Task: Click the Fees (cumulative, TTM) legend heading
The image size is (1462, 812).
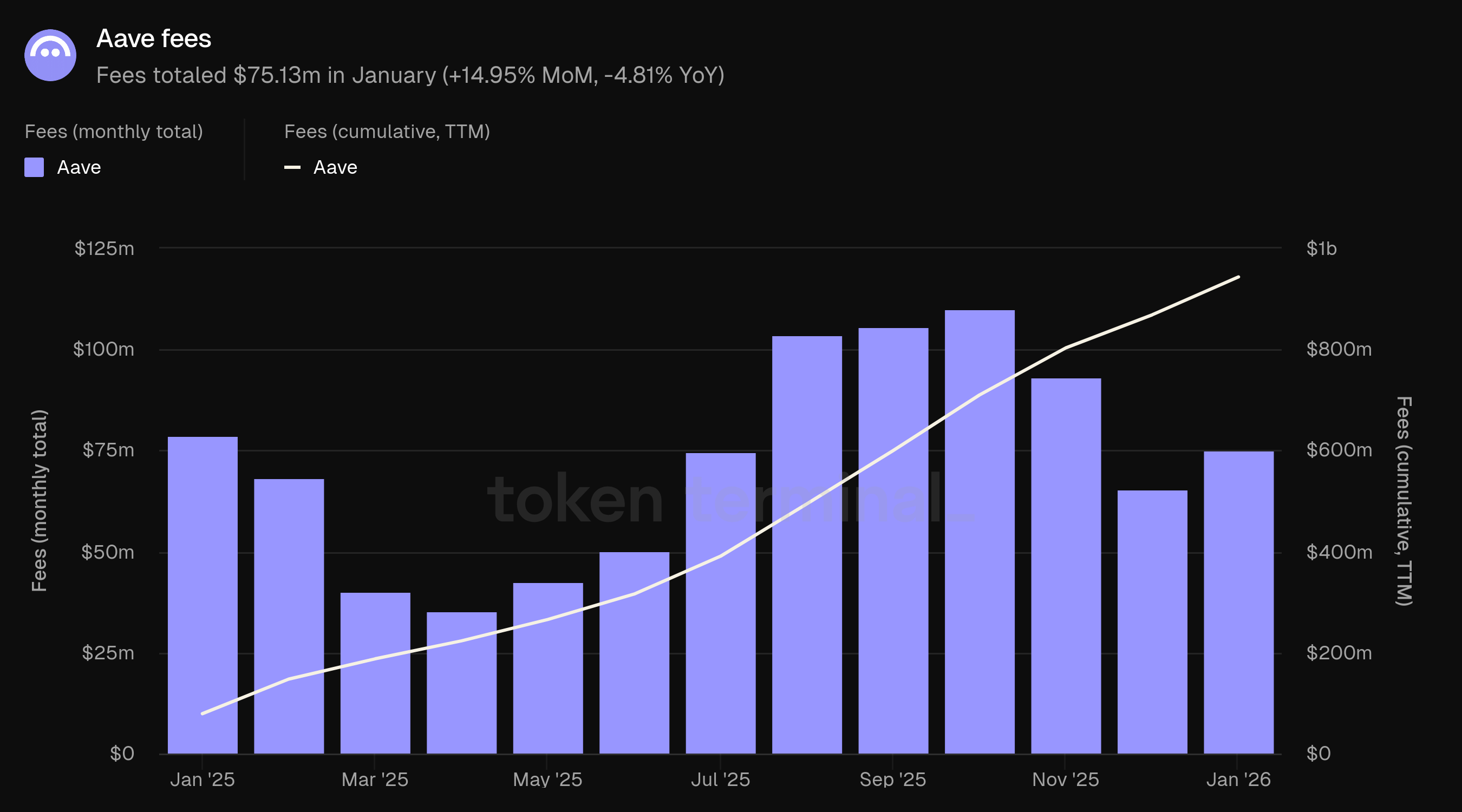Action: 387,132
